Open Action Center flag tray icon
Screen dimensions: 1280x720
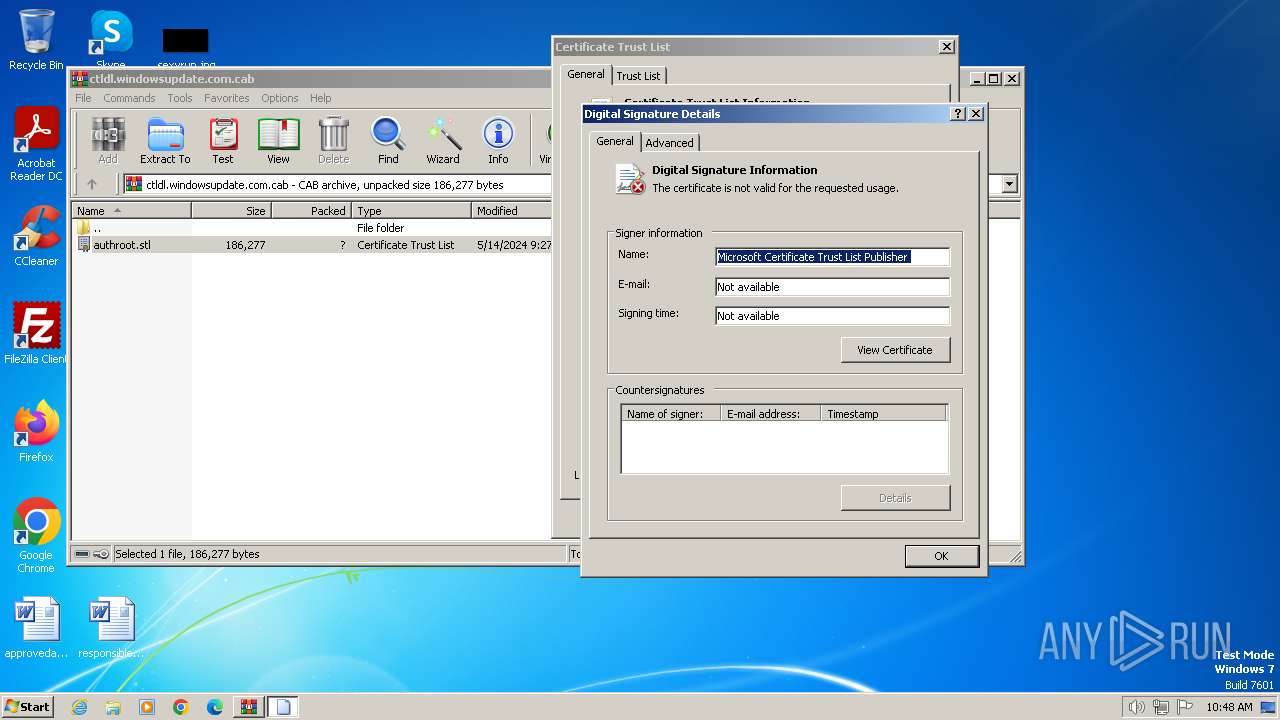point(1184,707)
